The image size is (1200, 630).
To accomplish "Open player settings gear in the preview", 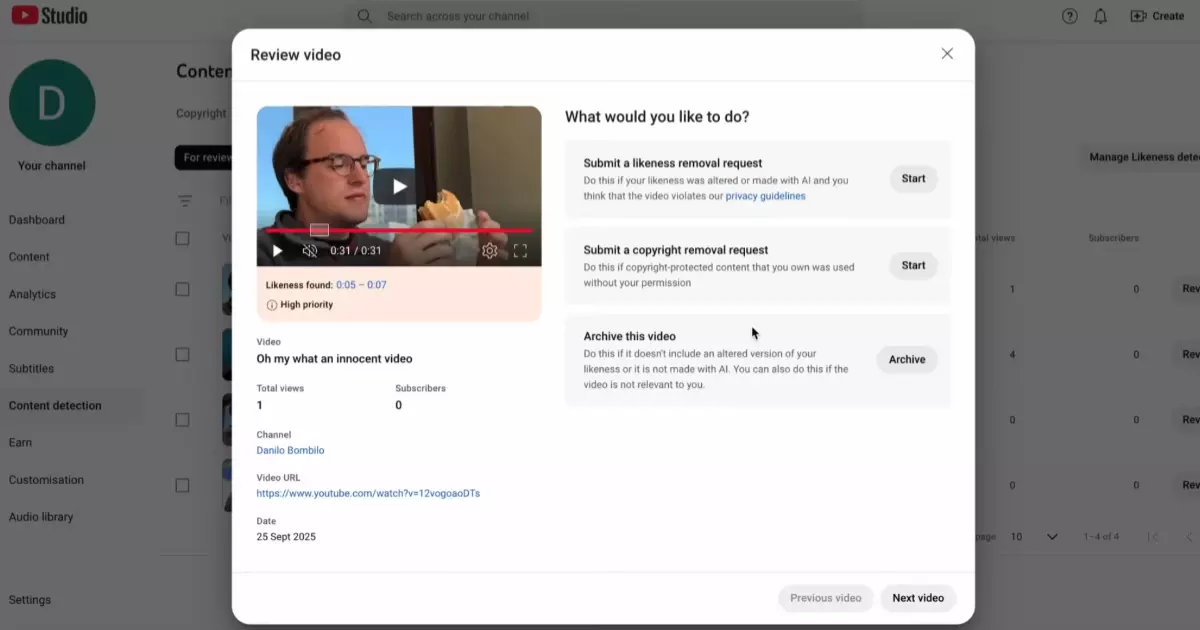I will 490,250.
